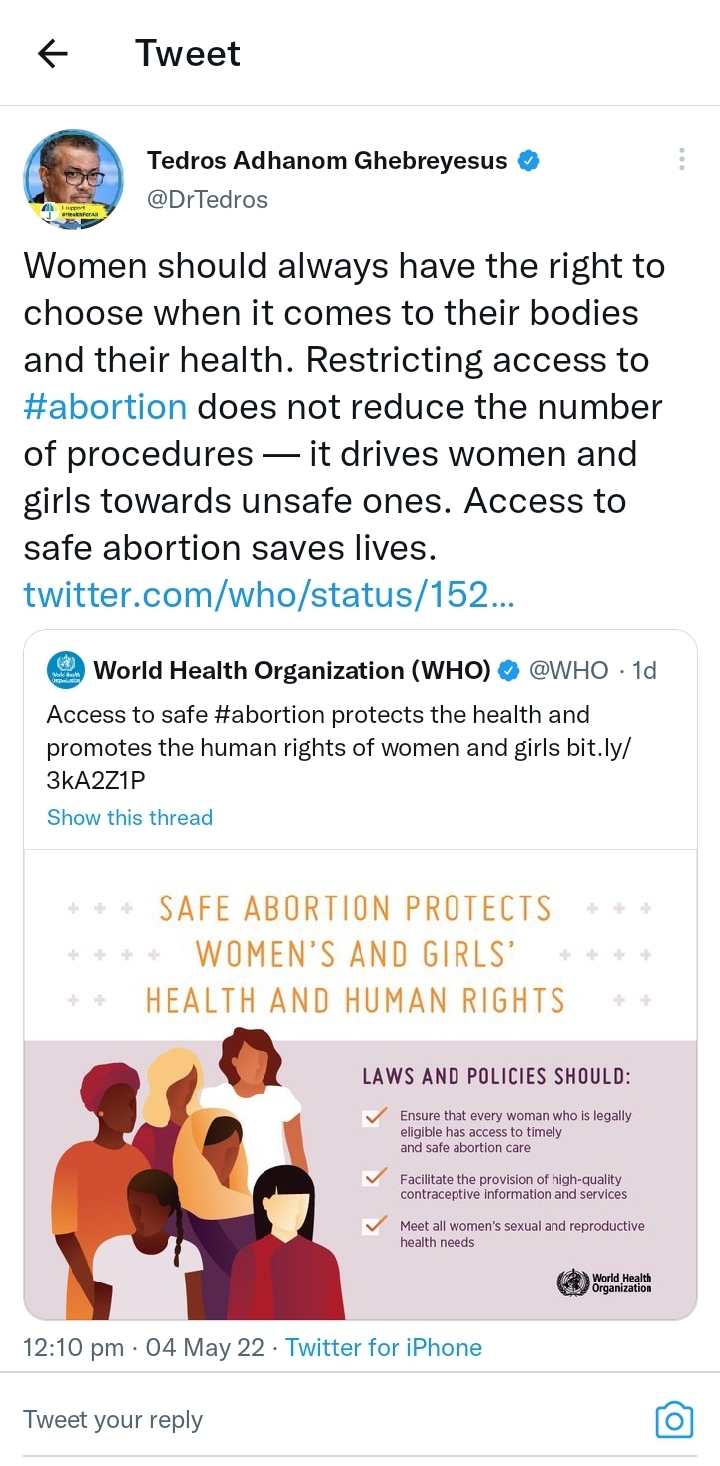This screenshot has width=720, height=1466.
Task: Open the @DrTedros handle
Action: click(x=207, y=199)
